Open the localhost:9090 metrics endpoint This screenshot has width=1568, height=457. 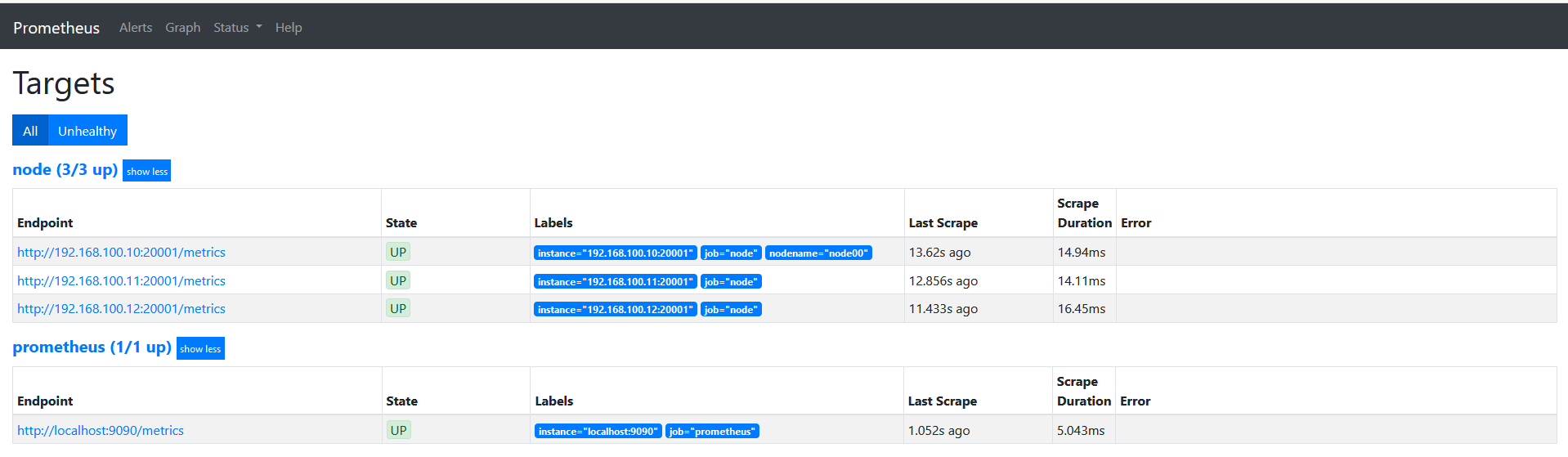[x=101, y=431]
